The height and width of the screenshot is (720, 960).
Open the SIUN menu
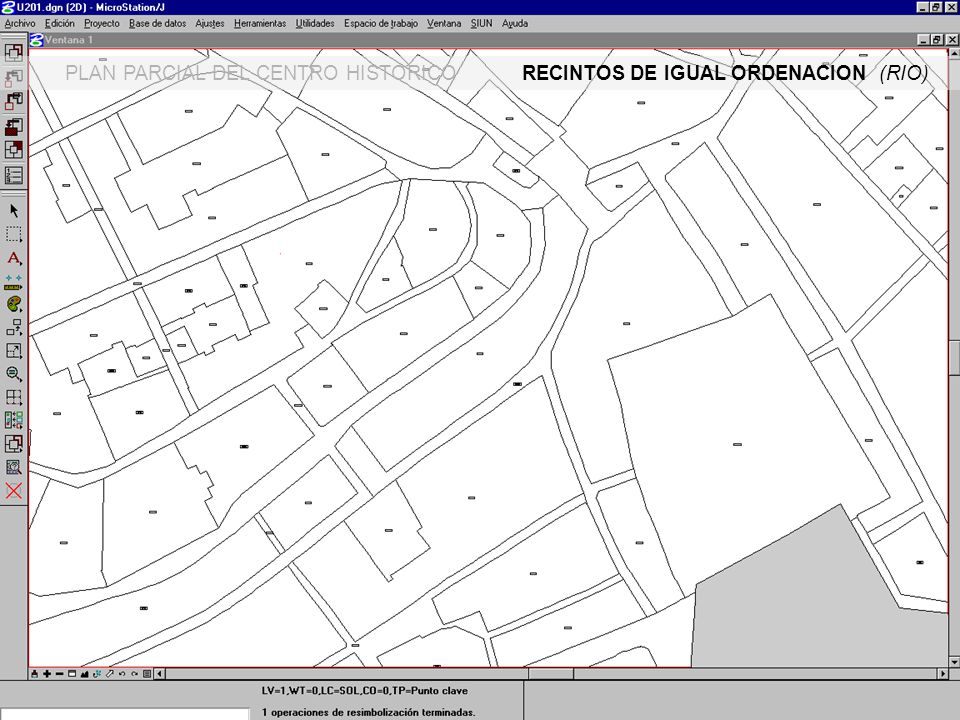coord(481,23)
